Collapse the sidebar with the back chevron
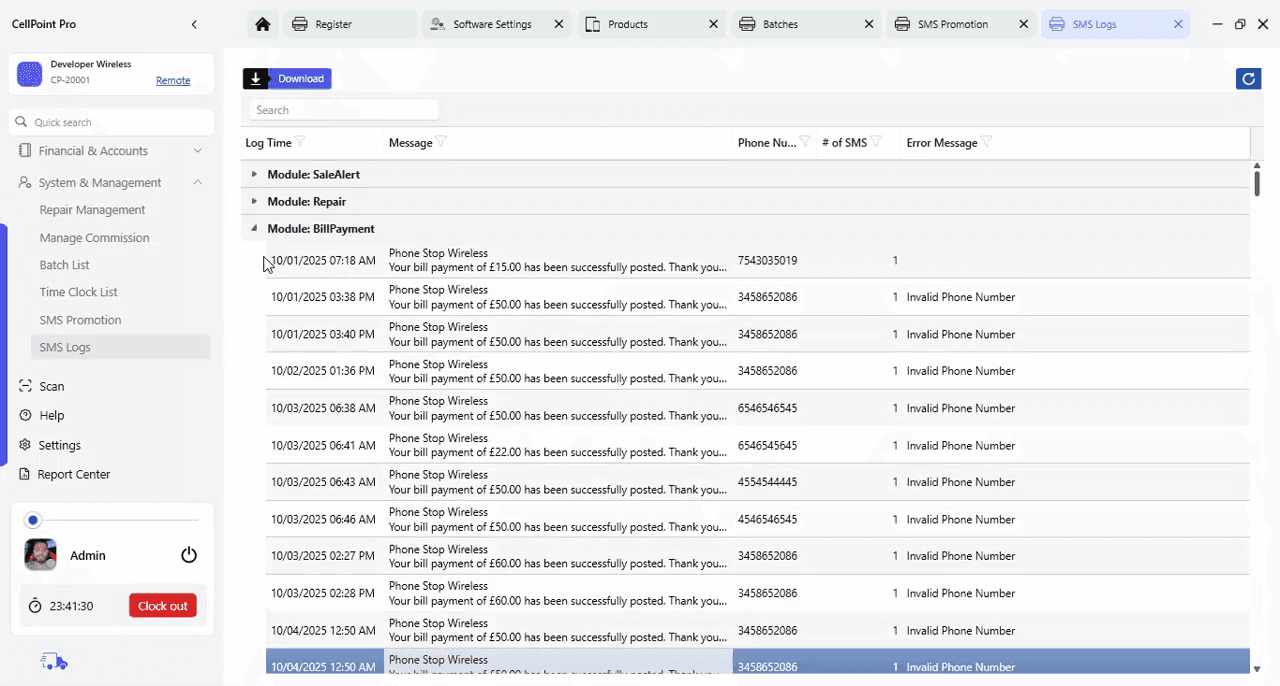The height and width of the screenshot is (686, 1280). point(194,24)
